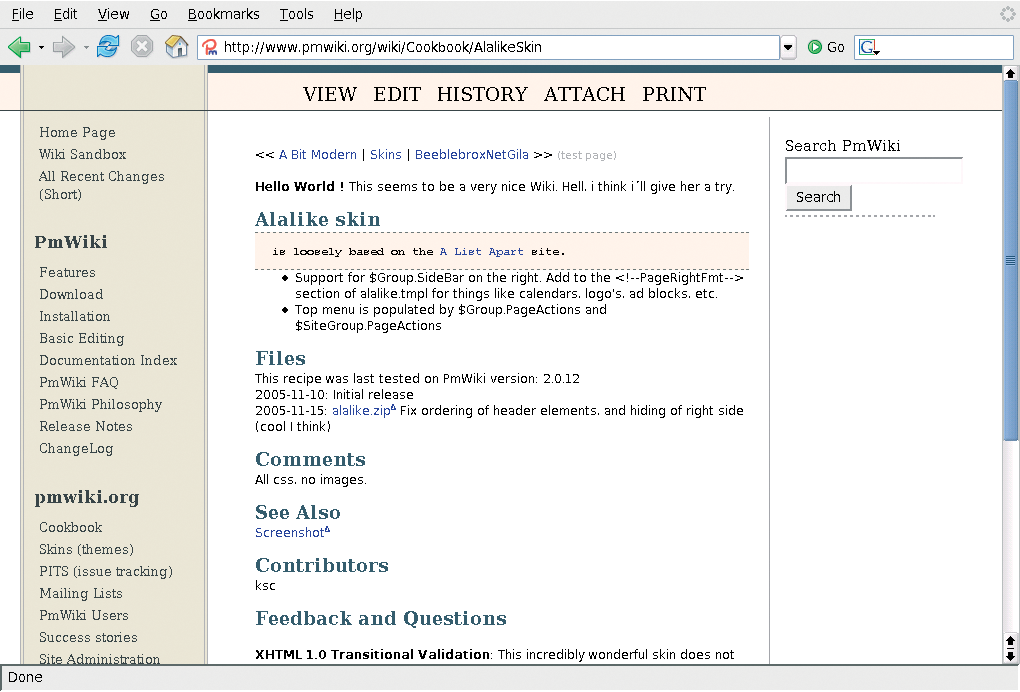The height and width of the screenshot is (692, 1020).
Task: Click the vertical scrollbar thumb
Action: click(1010, 260)
